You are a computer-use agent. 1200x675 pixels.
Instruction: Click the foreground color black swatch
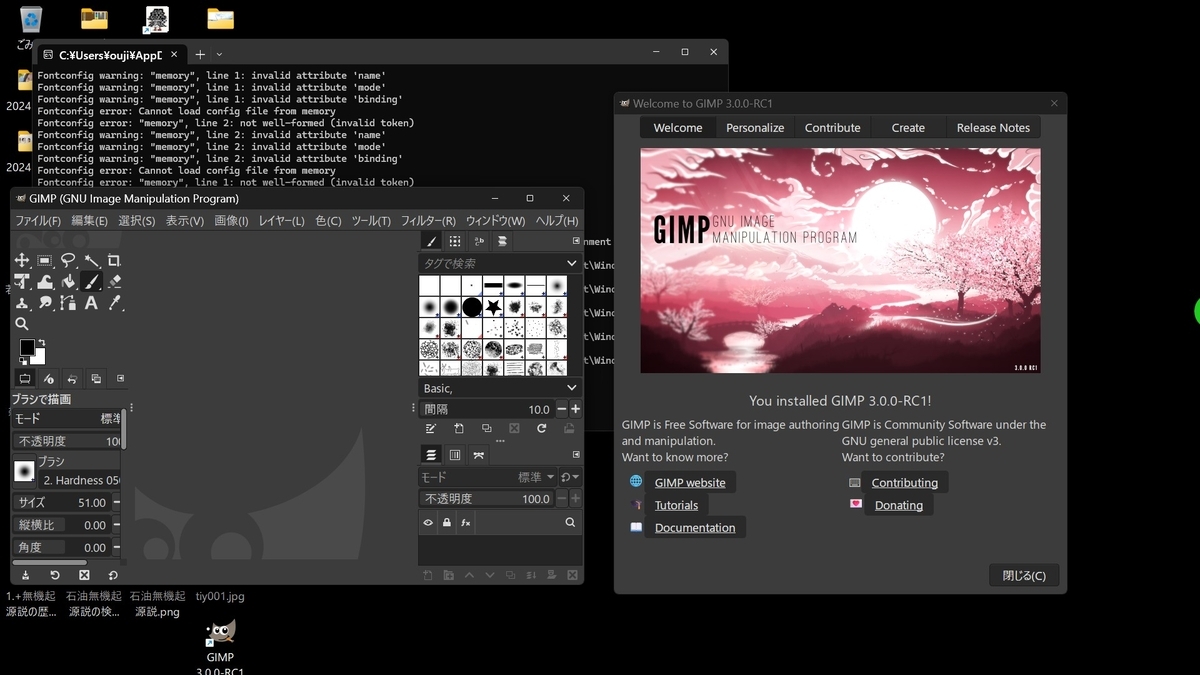click(x=26, y=347)
